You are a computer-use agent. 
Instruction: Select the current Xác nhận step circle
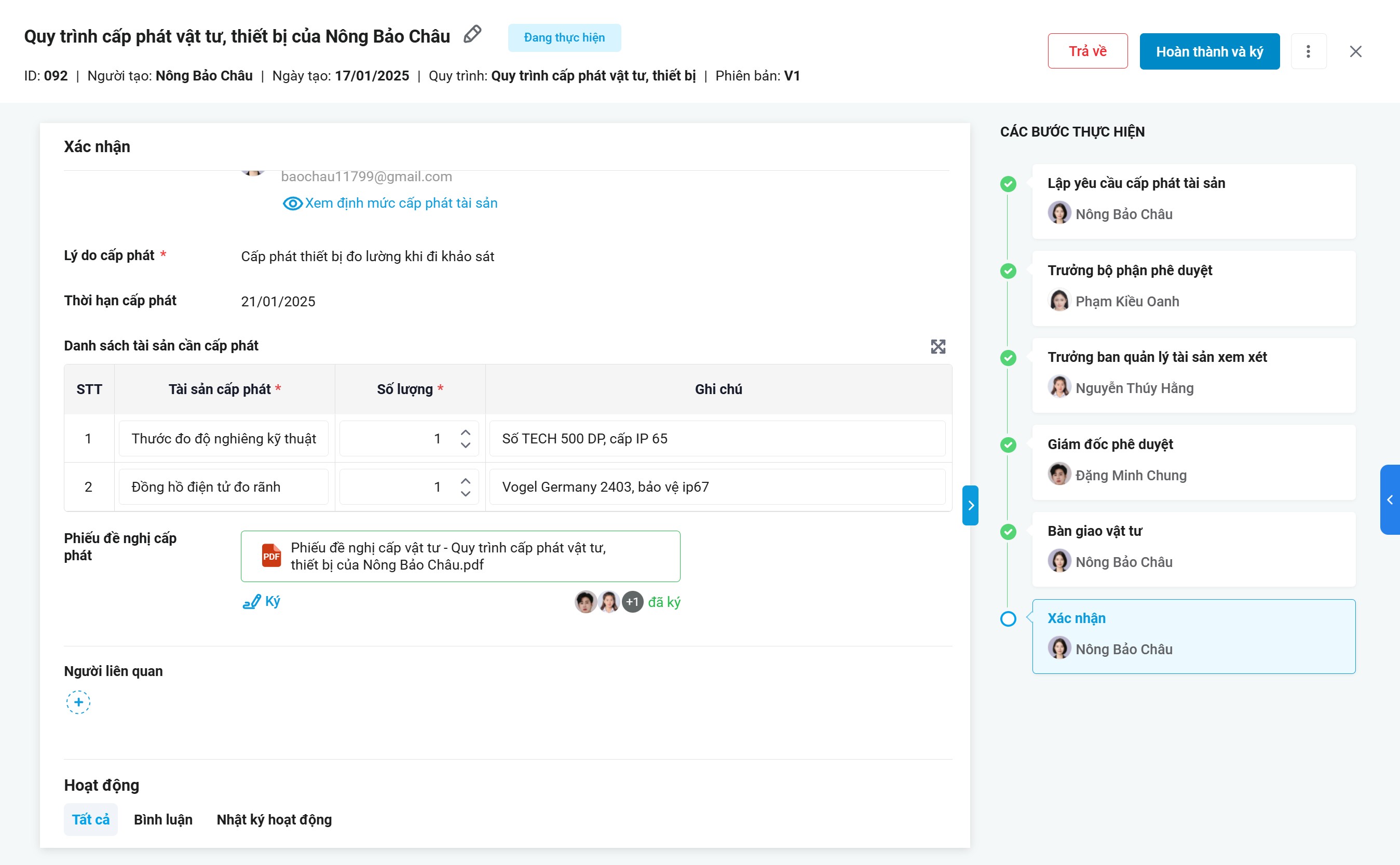[1008, 619]
